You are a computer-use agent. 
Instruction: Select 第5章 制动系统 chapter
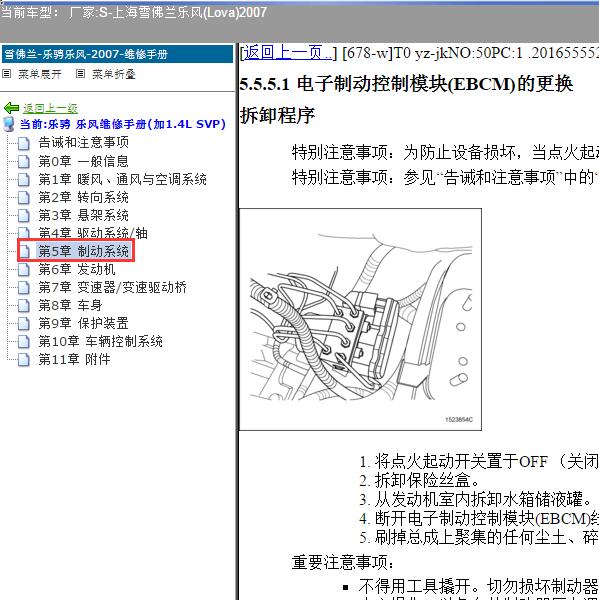click(83, 251)
